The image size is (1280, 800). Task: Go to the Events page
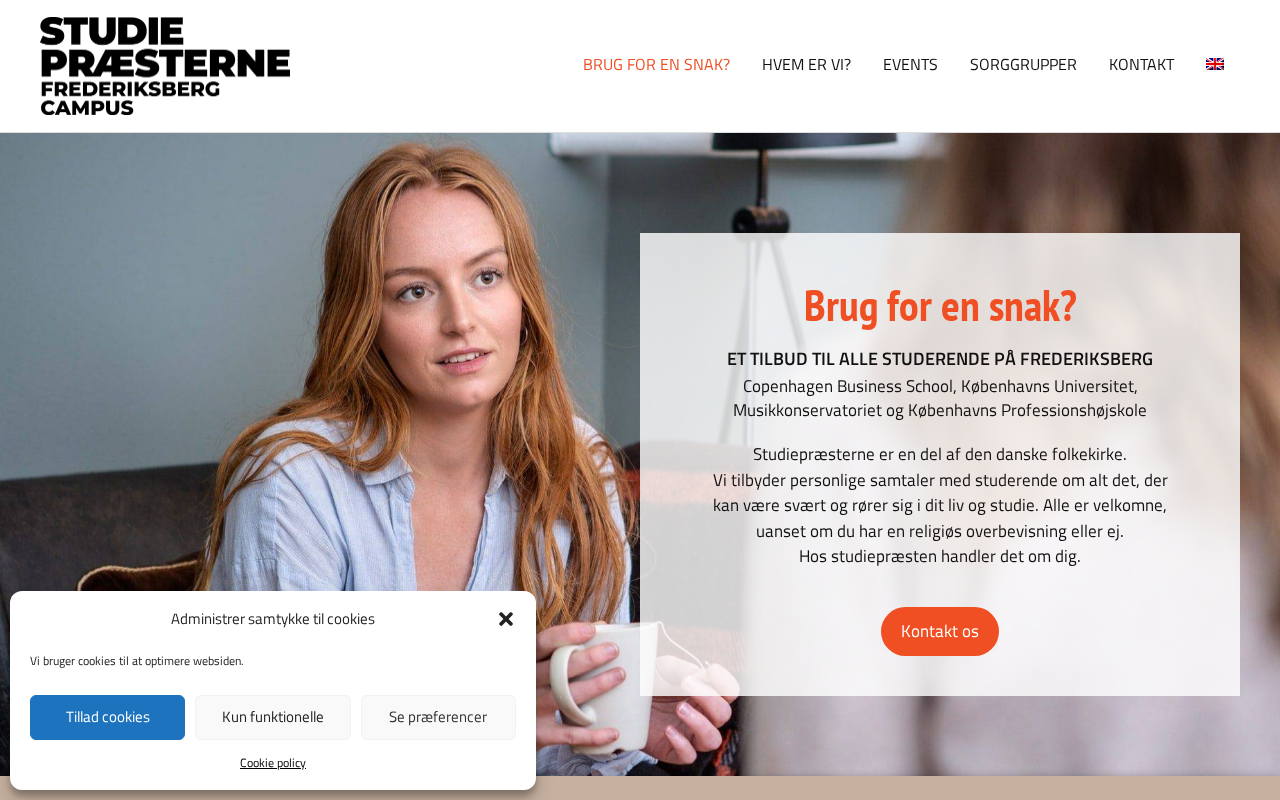[x=910, y=64]
